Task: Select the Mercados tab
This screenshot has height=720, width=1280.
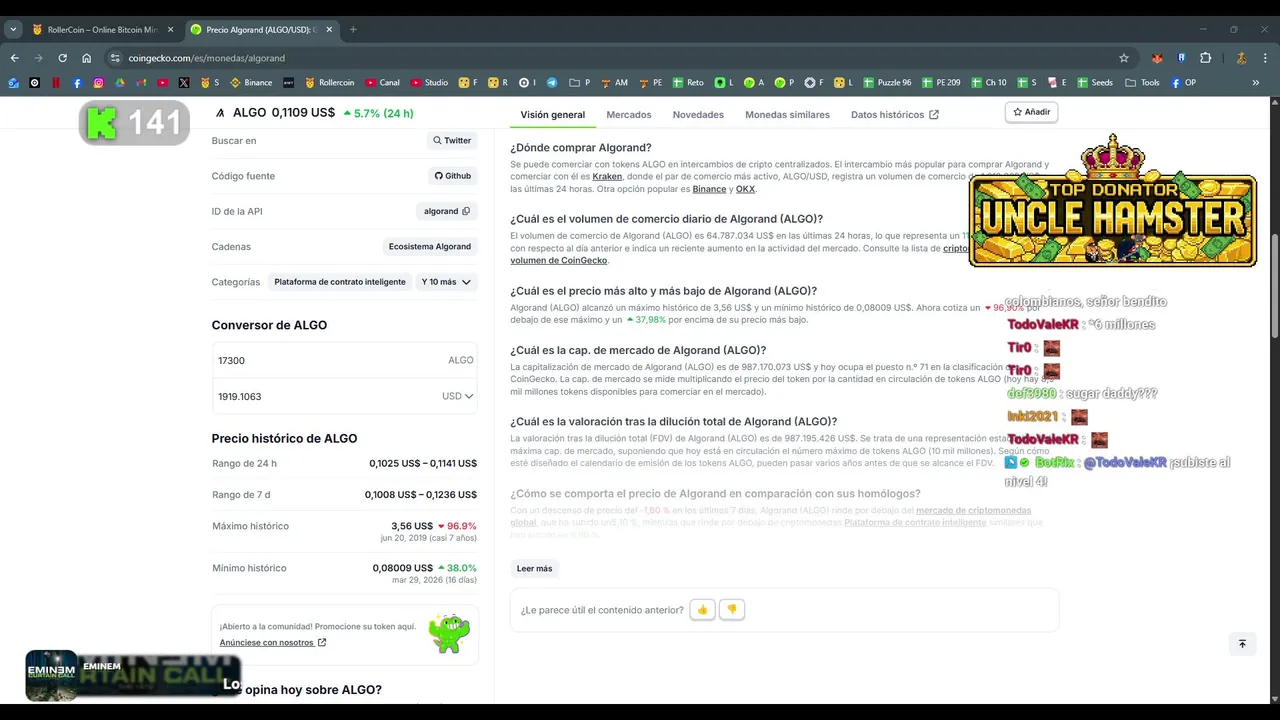Action: coord(628,115)
